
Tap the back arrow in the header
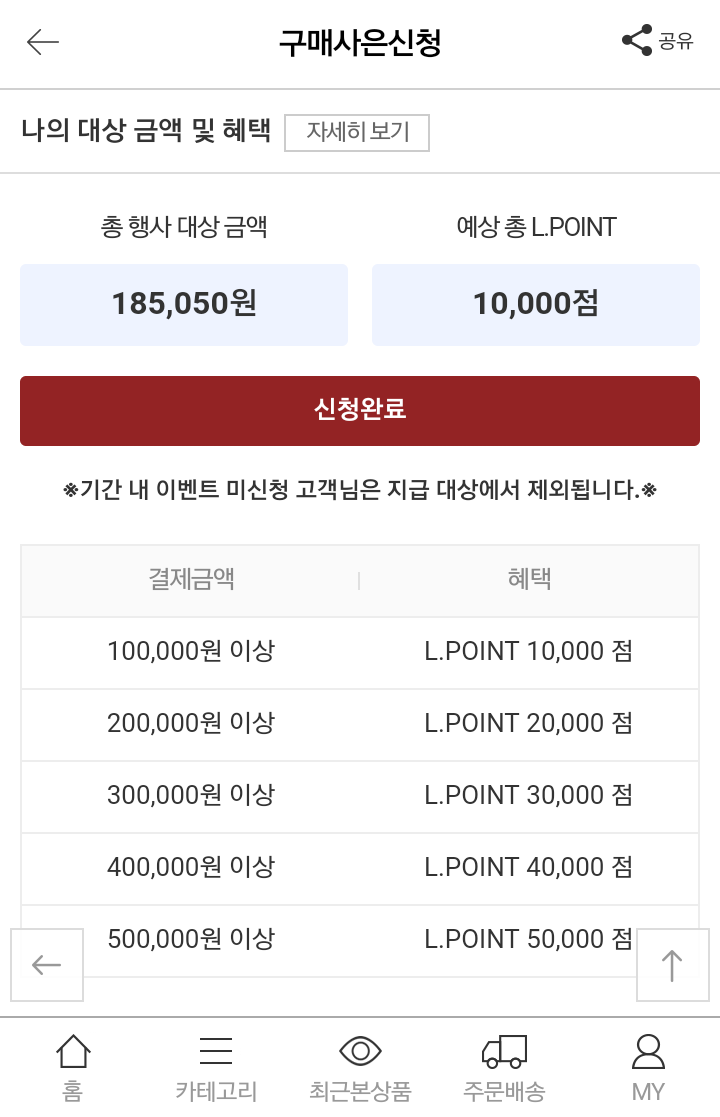43,42
